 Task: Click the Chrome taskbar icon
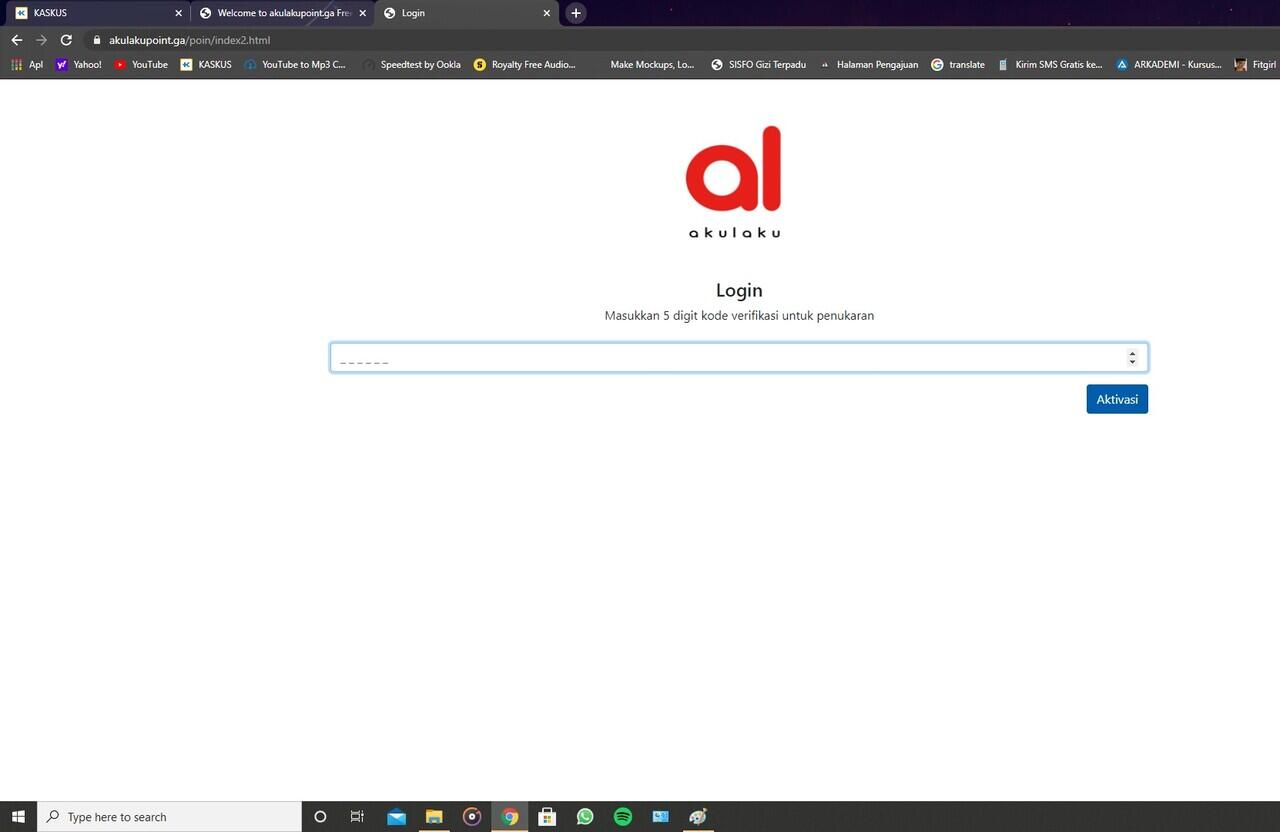click(510, 817)
